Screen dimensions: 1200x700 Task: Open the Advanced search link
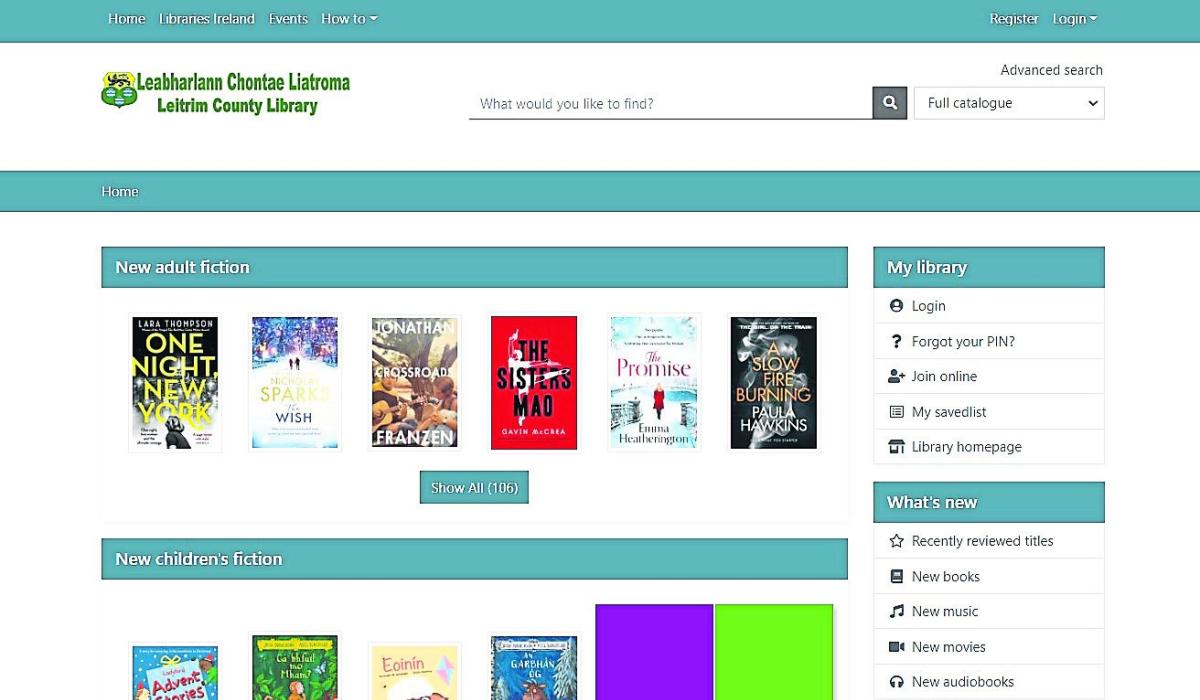[1051, 69]
